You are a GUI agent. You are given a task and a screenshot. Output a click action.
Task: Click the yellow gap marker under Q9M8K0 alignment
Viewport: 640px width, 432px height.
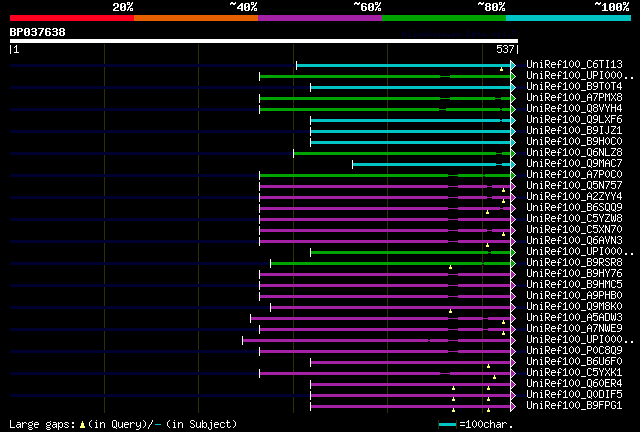pyautogui.click(x=450, y=312)
